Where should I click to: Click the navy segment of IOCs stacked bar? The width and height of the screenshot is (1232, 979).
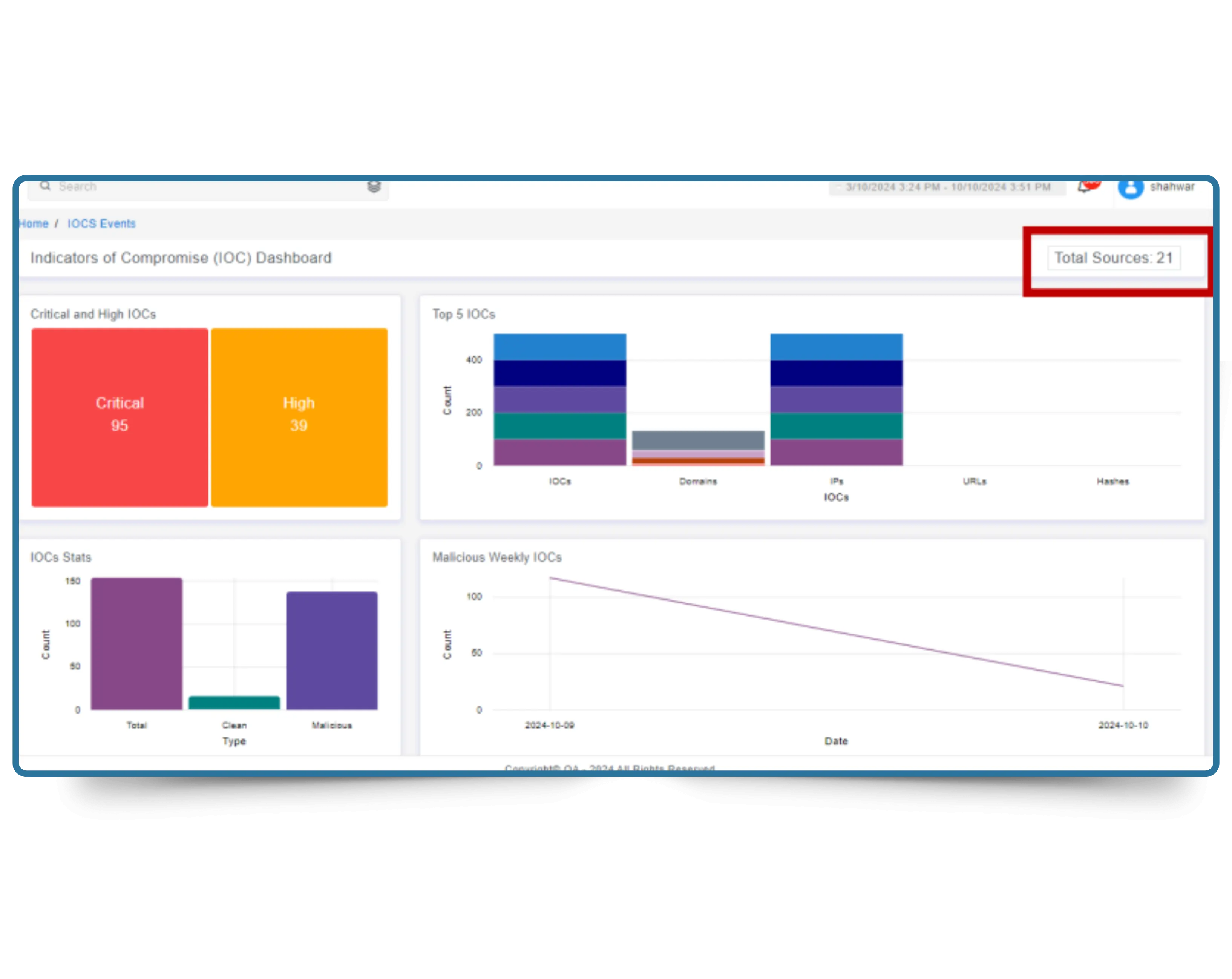[x=559, y=373]
